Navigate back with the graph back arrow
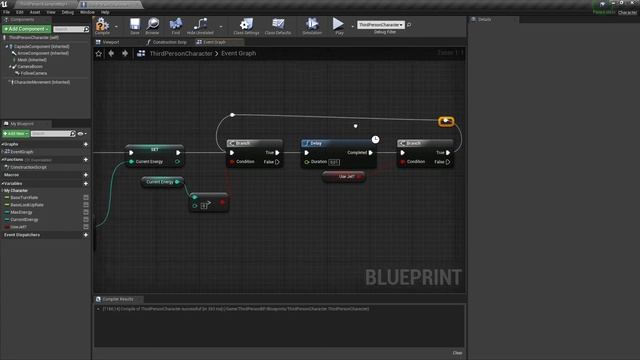 [111, 53]
